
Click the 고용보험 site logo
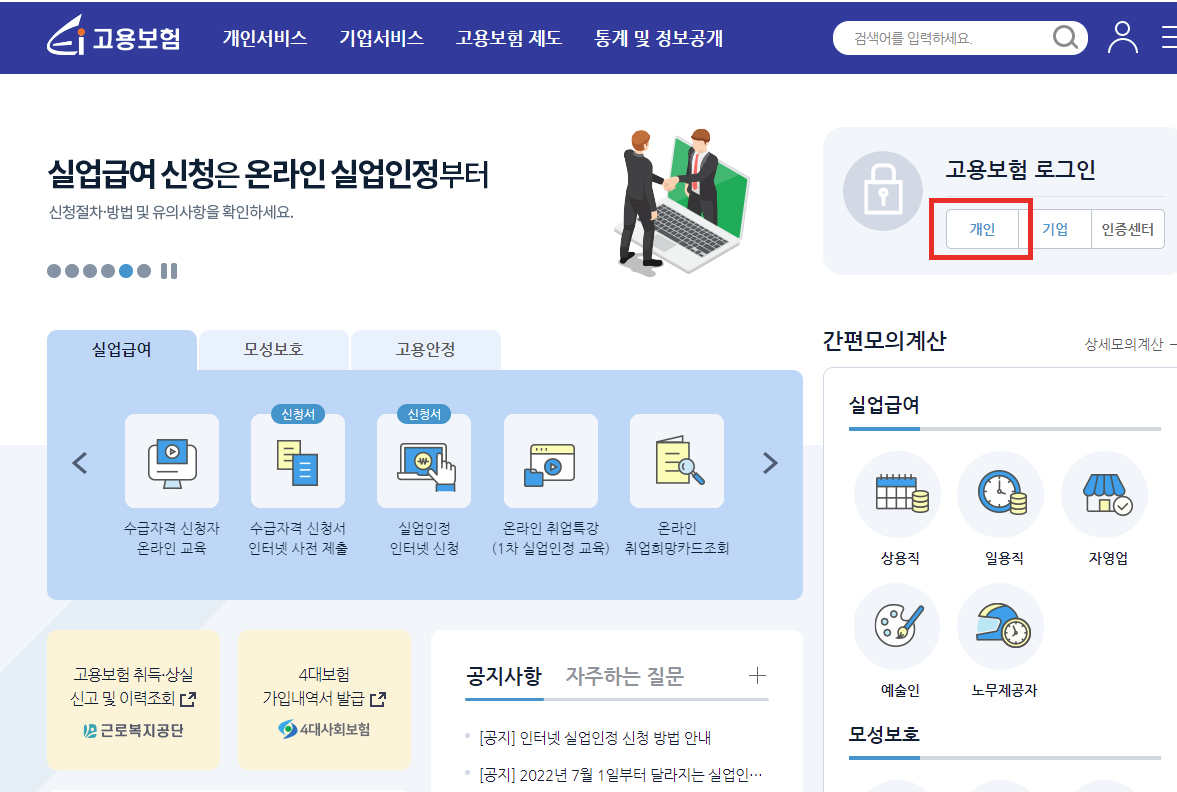coord(110,37)
